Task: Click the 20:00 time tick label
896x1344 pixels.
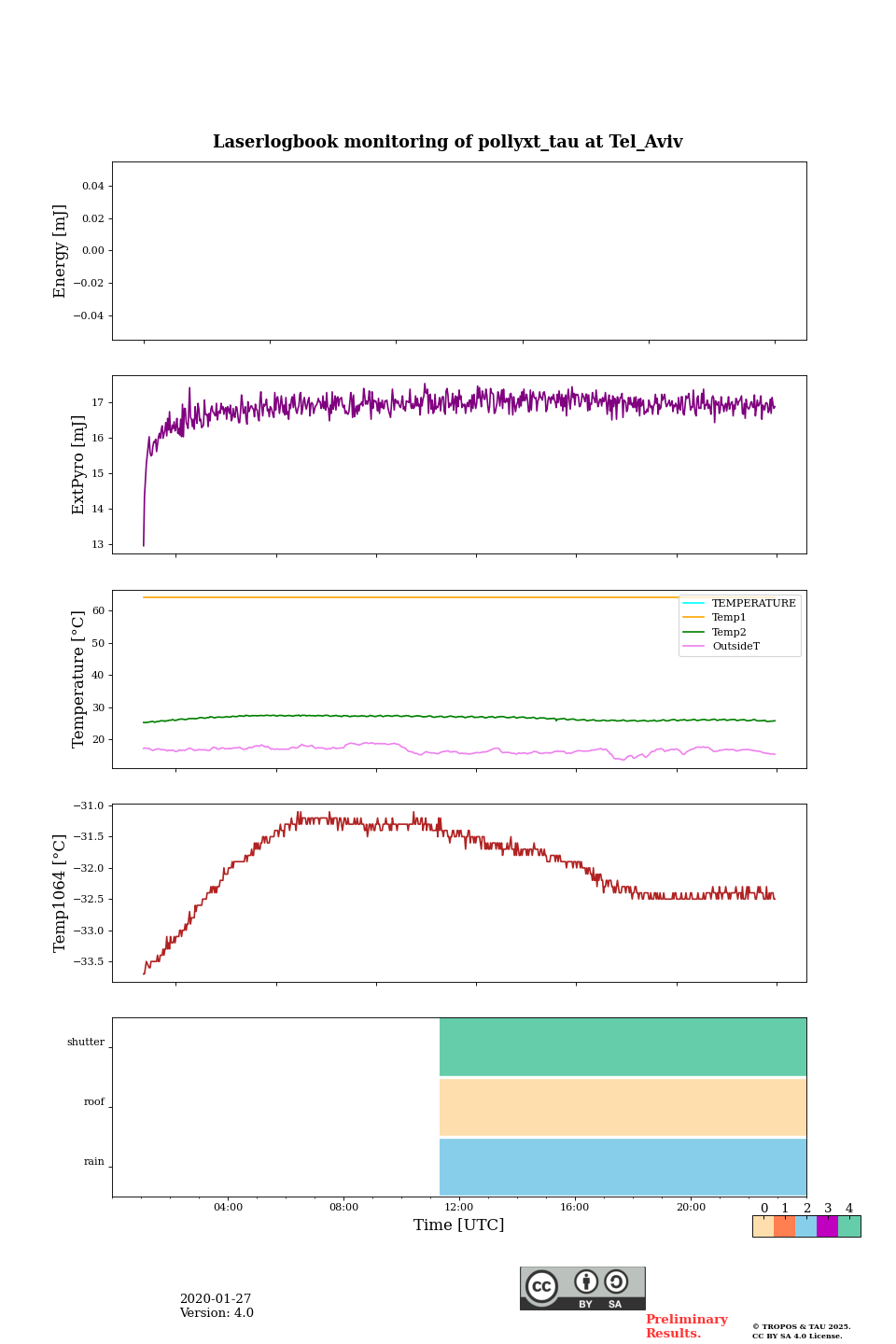Action: (x=691, y=1207)
